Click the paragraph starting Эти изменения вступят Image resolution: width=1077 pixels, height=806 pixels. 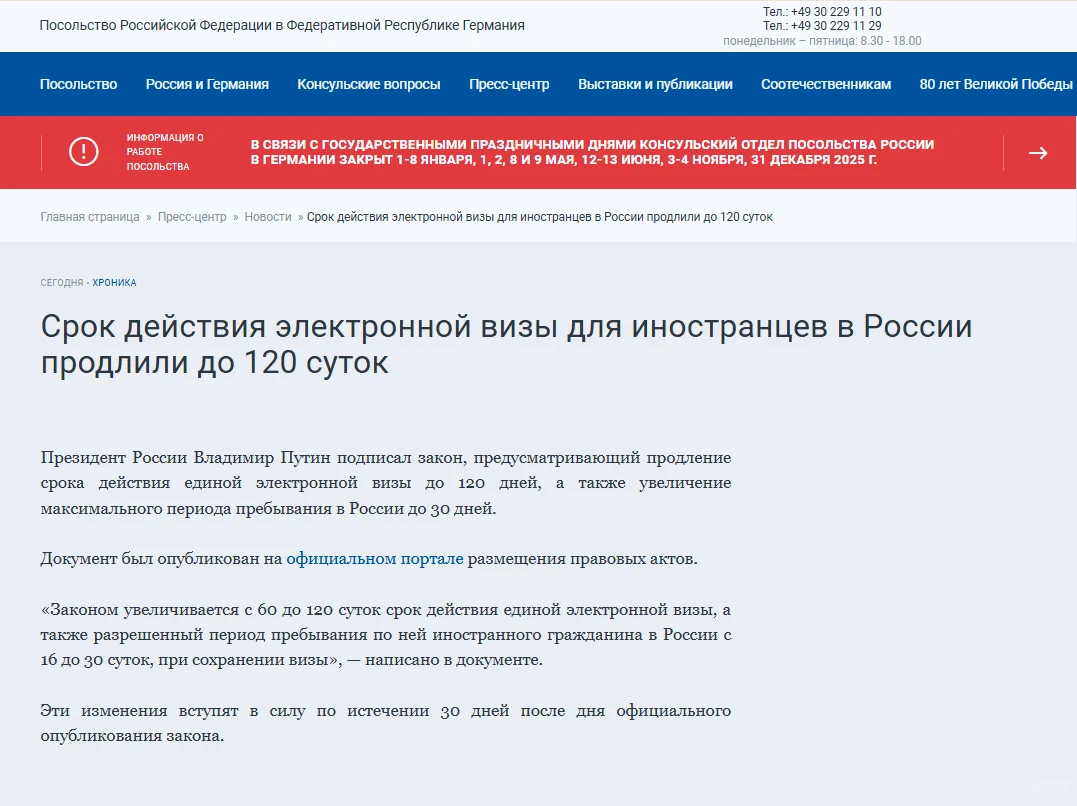385,723
